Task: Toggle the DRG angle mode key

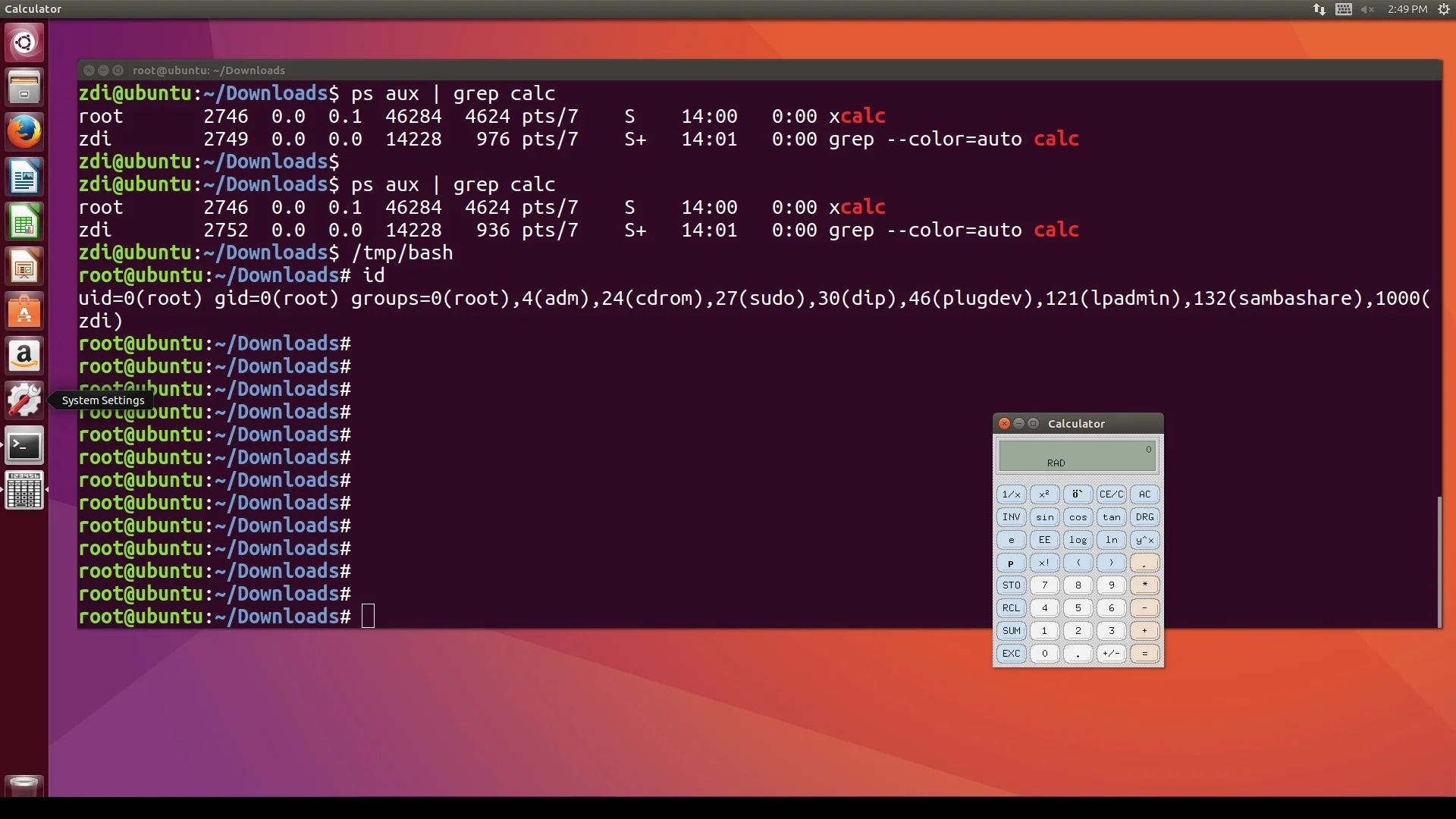Action: coord(1145,517)
